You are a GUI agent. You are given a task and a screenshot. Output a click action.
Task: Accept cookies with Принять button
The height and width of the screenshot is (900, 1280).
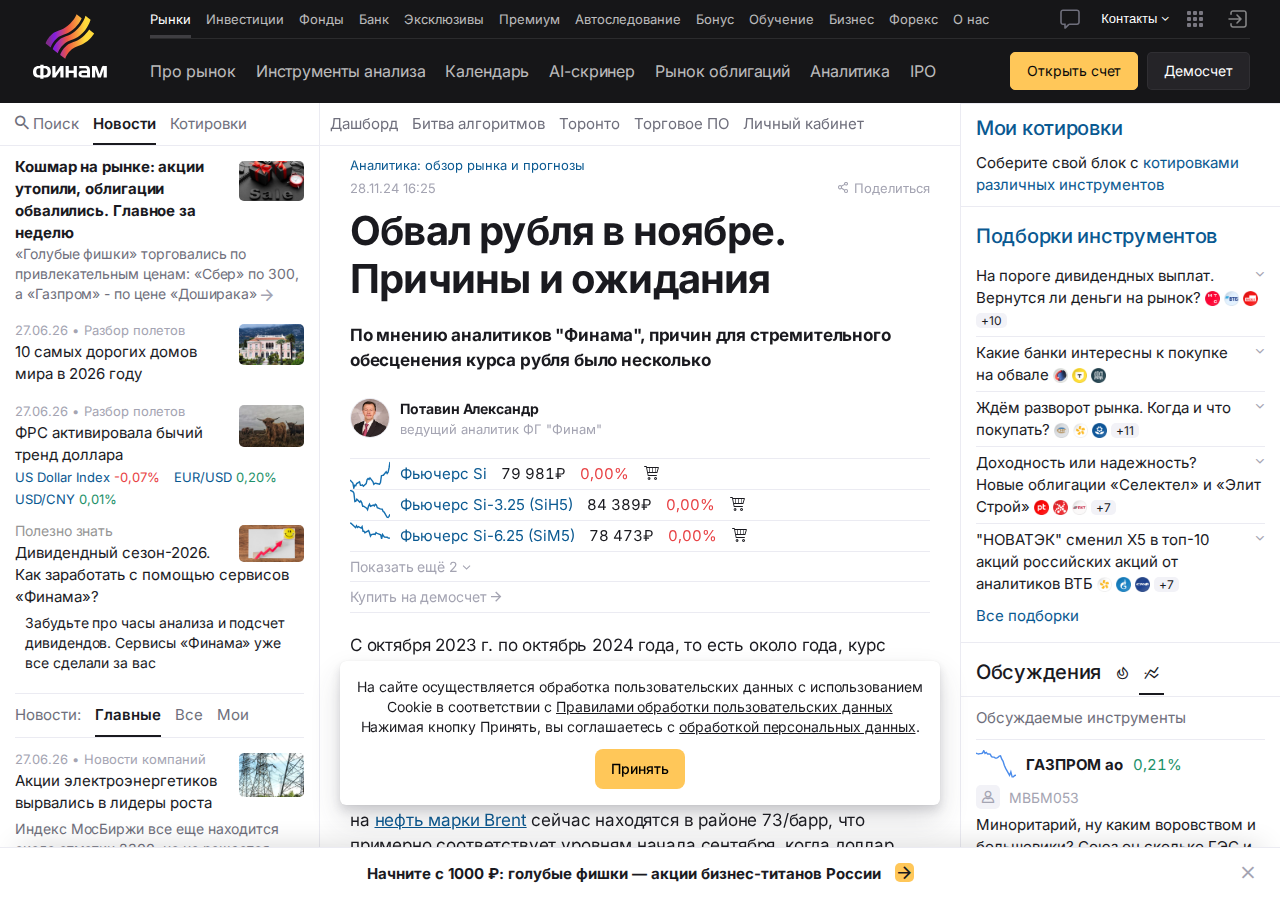tap(640, 769)
